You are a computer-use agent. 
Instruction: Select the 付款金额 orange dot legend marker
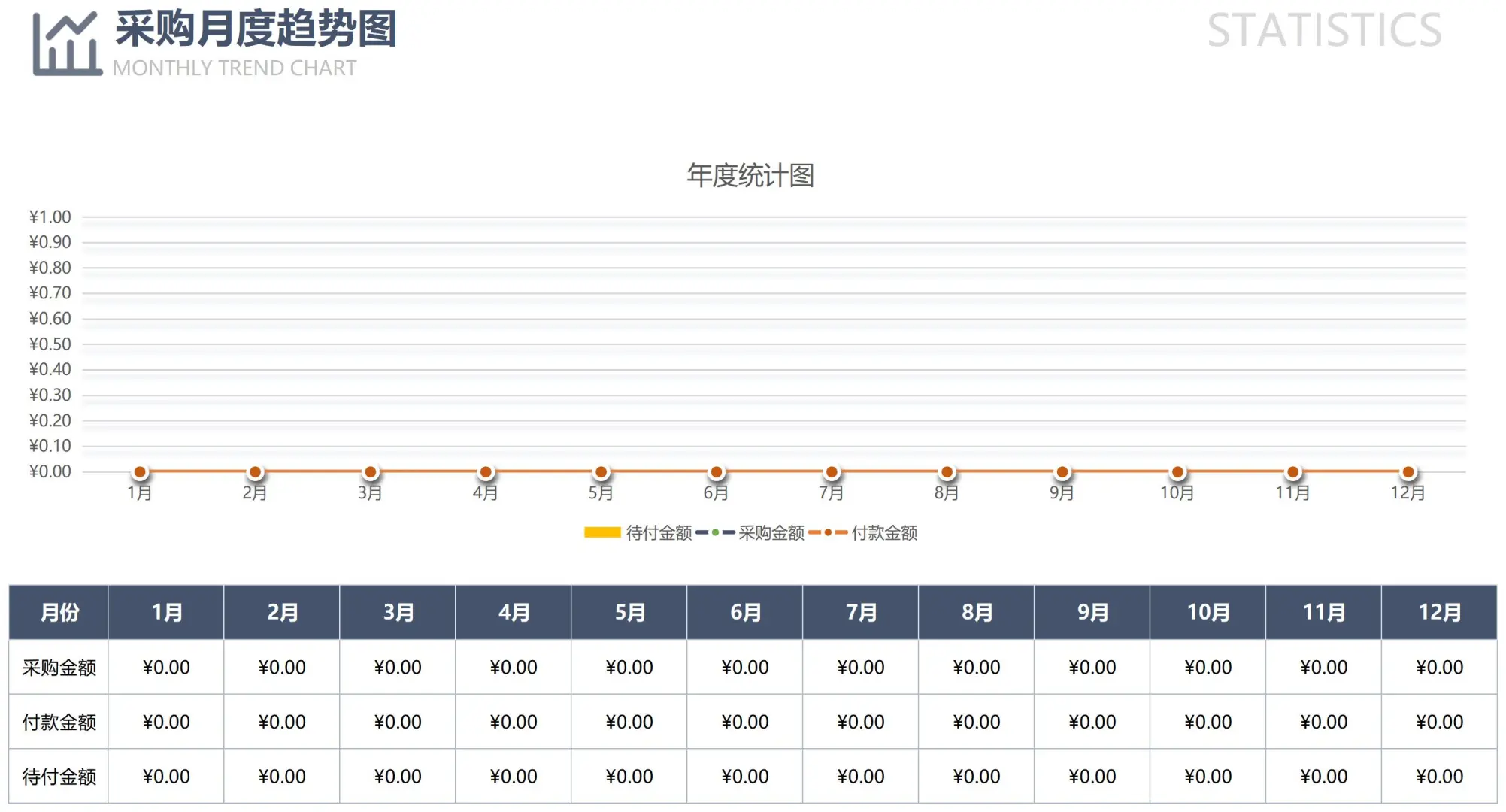point(829,533)
